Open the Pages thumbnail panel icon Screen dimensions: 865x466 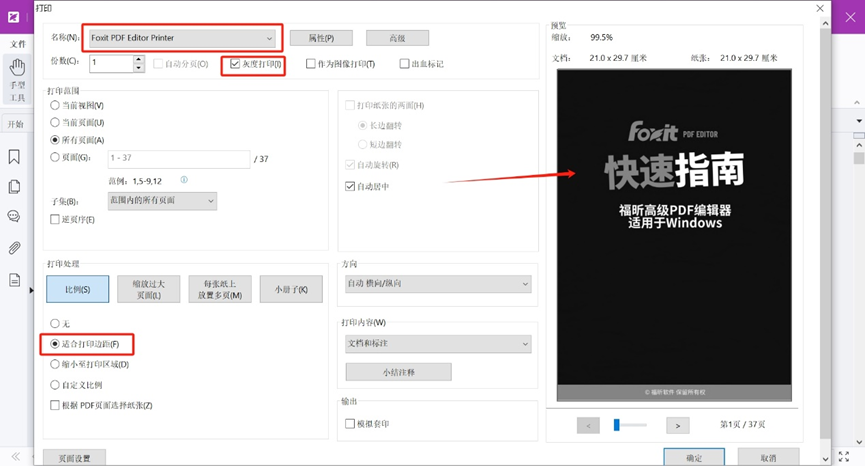[x=14, y=187]
